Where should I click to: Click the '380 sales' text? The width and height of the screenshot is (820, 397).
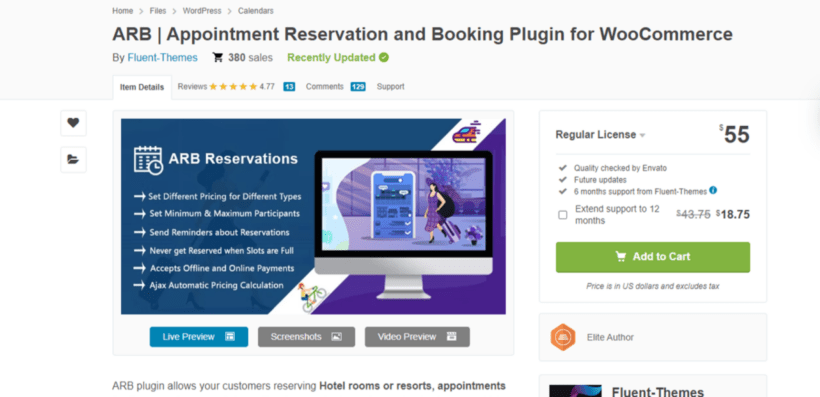pos(250,58)
